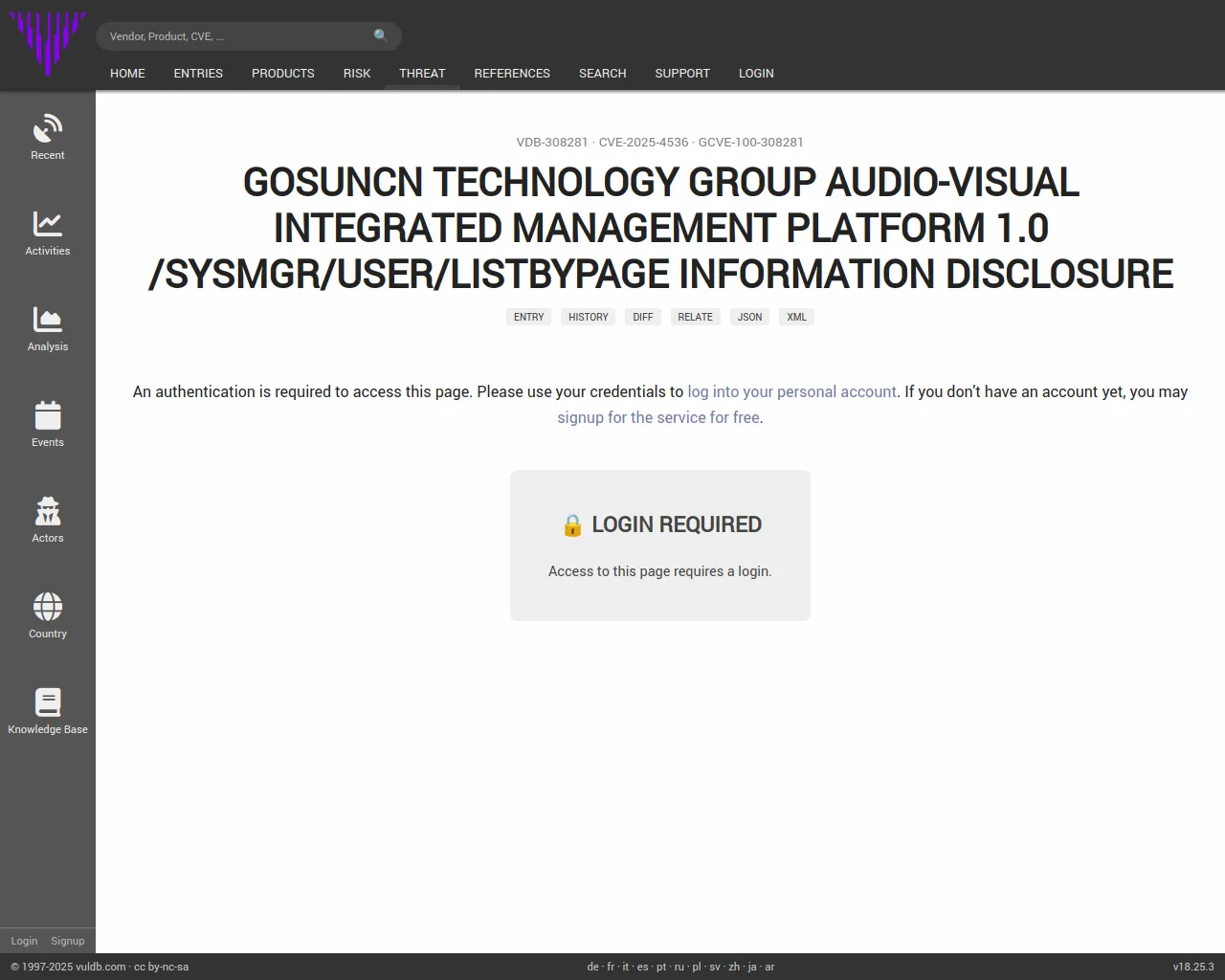Open the Country globe icon

click(48, 607)
